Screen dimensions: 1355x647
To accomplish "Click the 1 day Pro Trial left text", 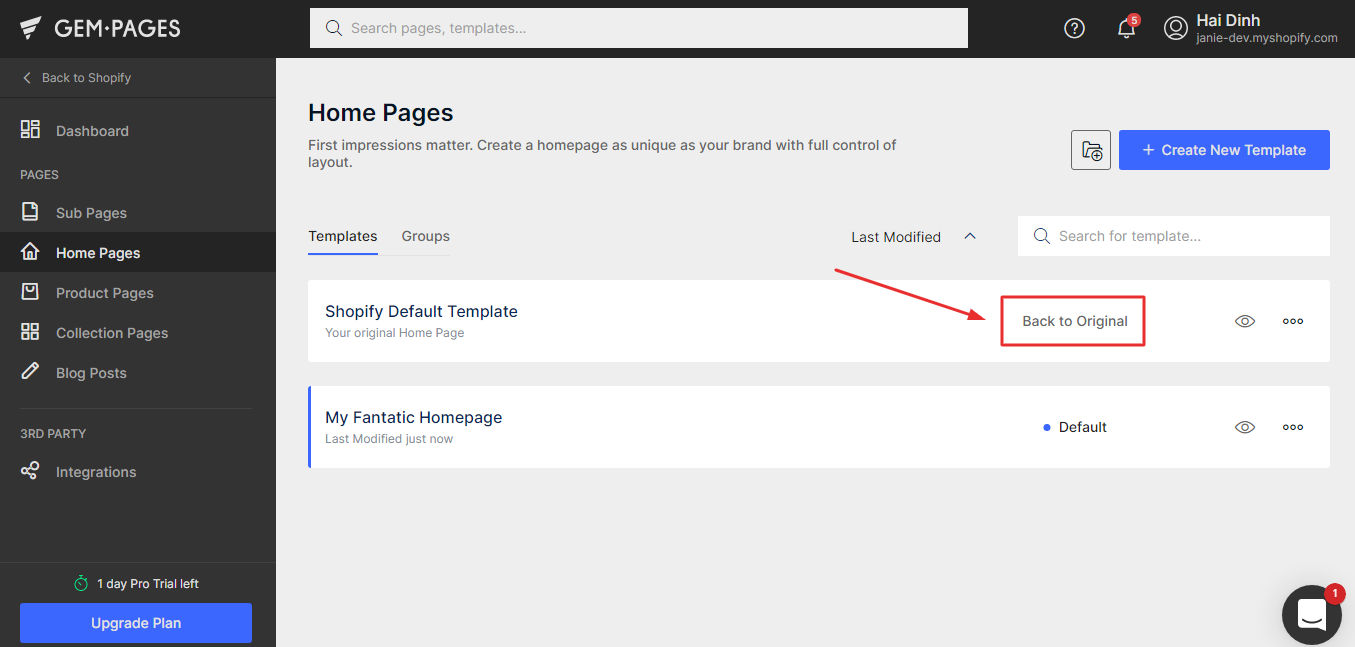I will click(x=148, y=584).
